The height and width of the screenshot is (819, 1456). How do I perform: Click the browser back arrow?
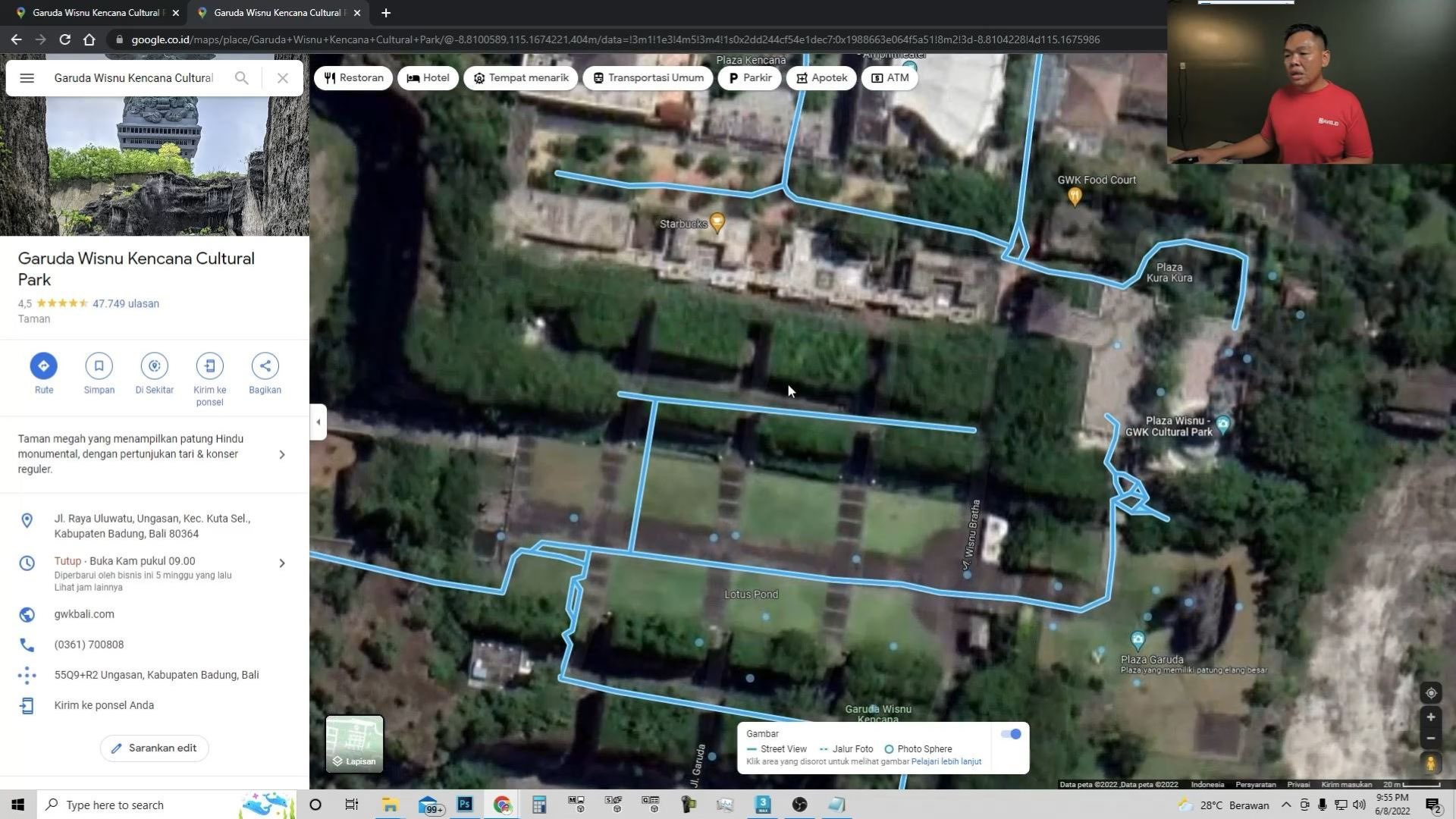16,39
